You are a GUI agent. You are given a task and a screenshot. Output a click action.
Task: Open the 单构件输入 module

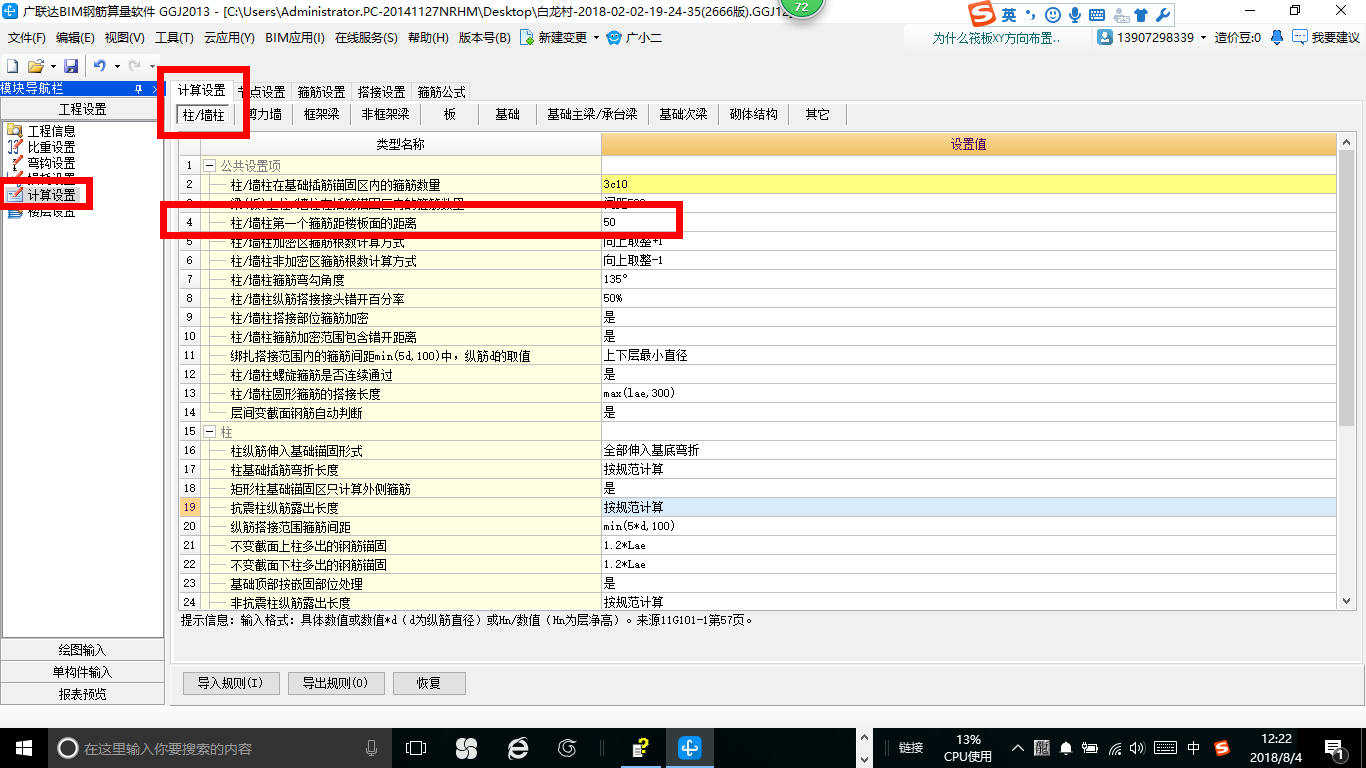click(82, 672)
